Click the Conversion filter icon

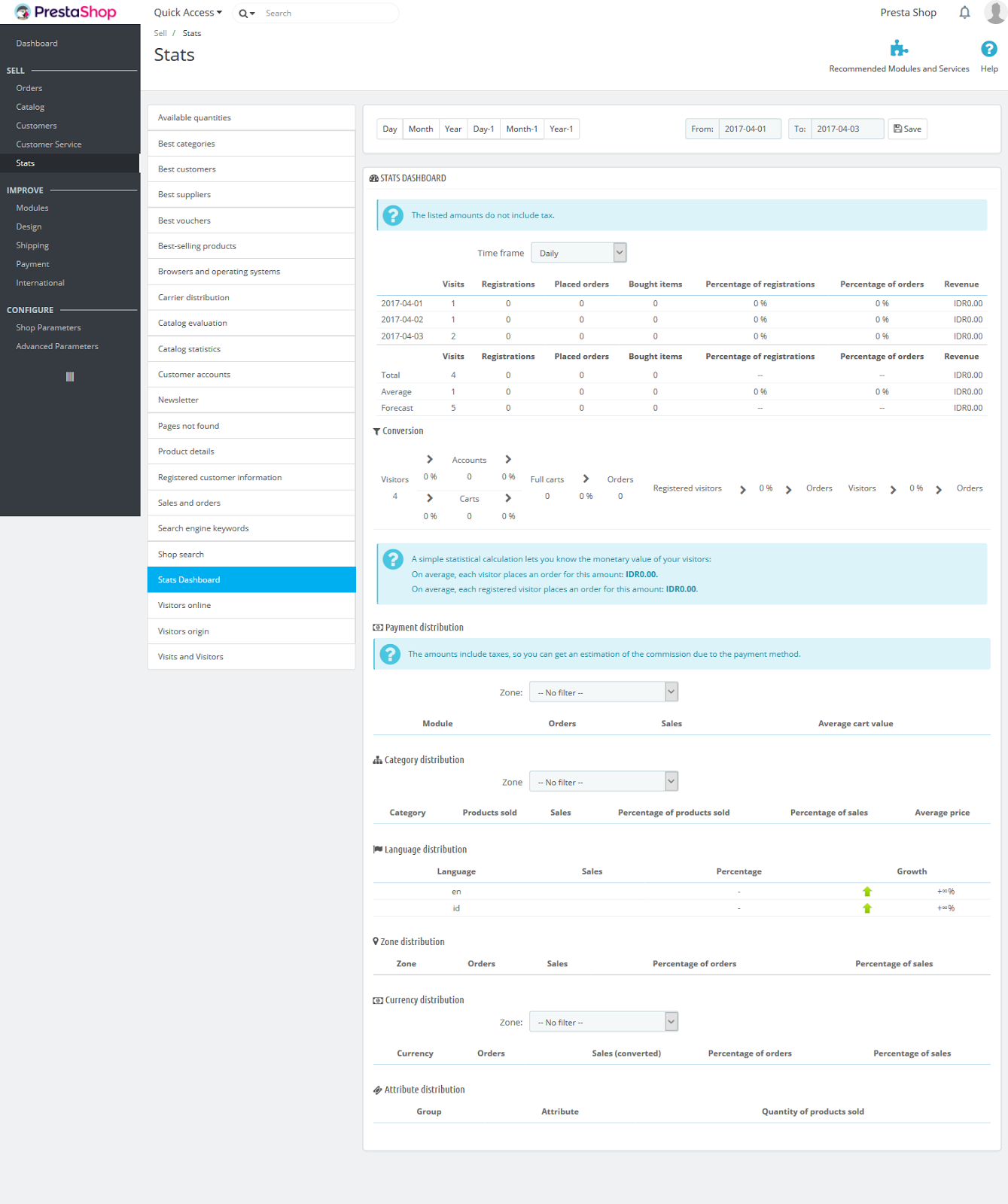pos(376,431)
